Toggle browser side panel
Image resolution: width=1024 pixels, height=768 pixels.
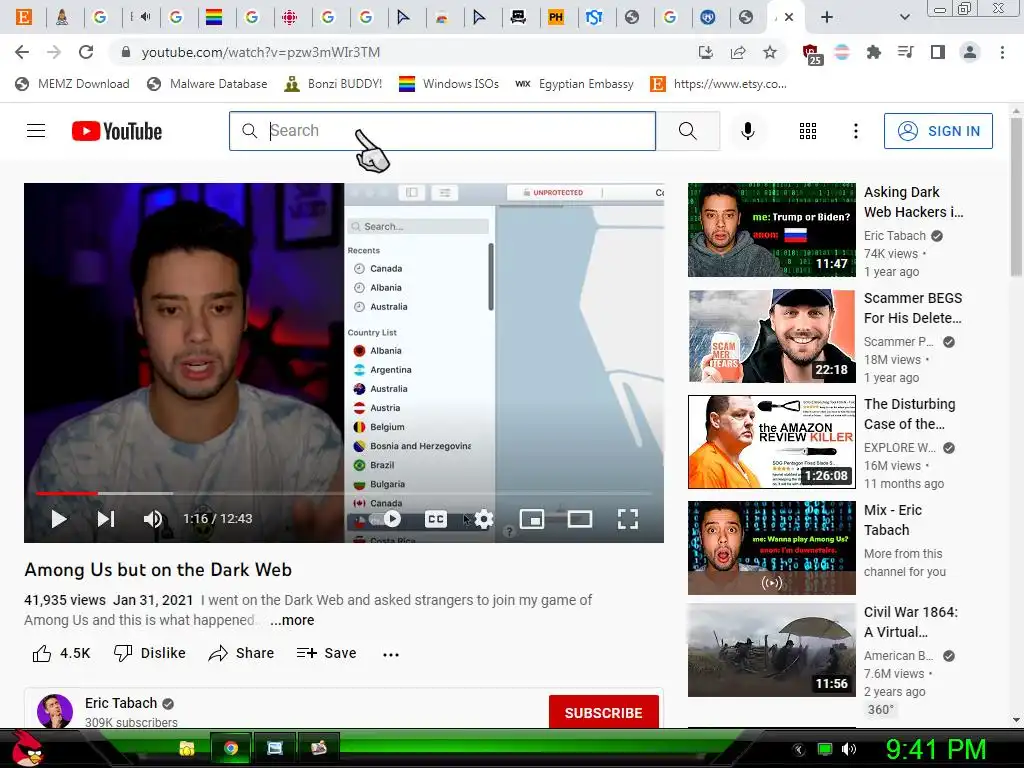(x=938, y=52)
